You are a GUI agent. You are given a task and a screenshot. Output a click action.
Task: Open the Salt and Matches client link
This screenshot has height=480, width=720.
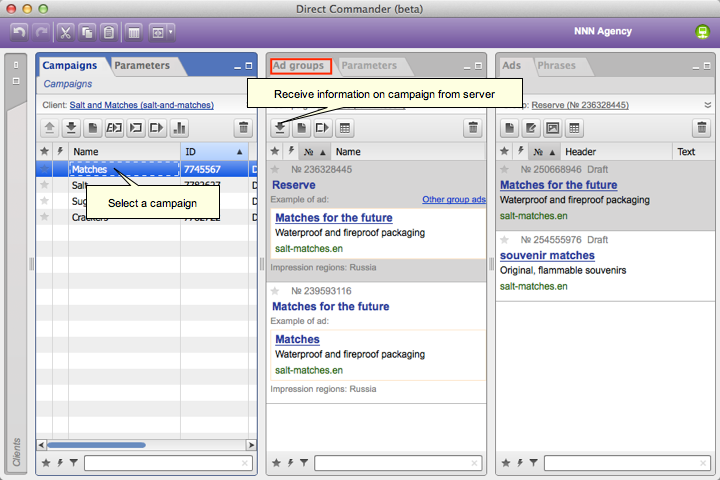tap(141, 105)
